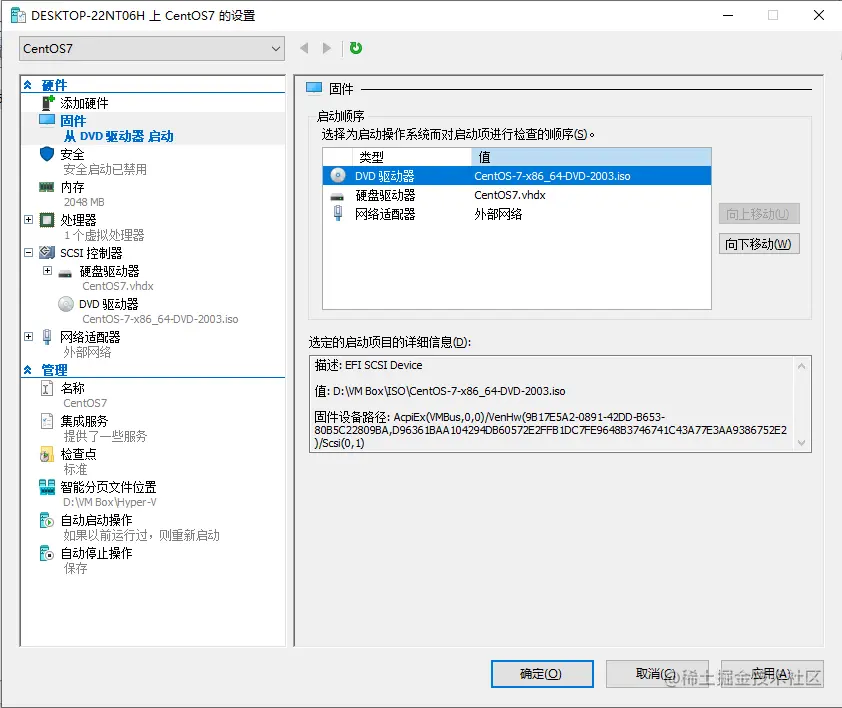Expand the 处理器 tree node
The image size is (842, 708).
click(28, 220)
